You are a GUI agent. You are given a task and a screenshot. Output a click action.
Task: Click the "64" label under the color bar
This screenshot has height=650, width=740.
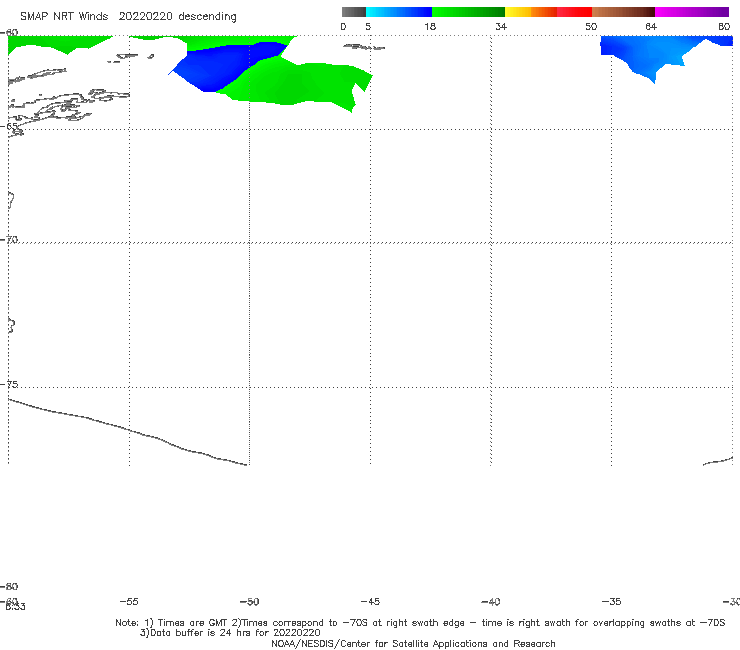[651, 26]
